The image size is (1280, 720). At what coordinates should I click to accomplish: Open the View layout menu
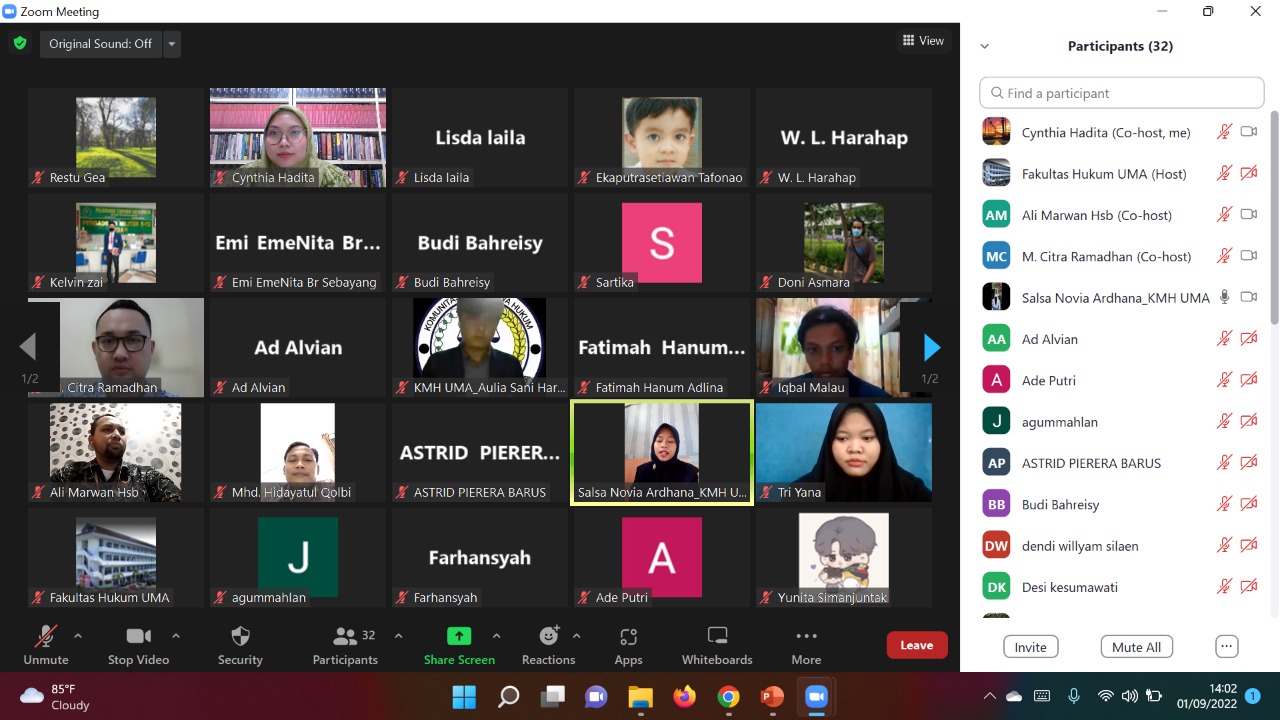[923, 41]
